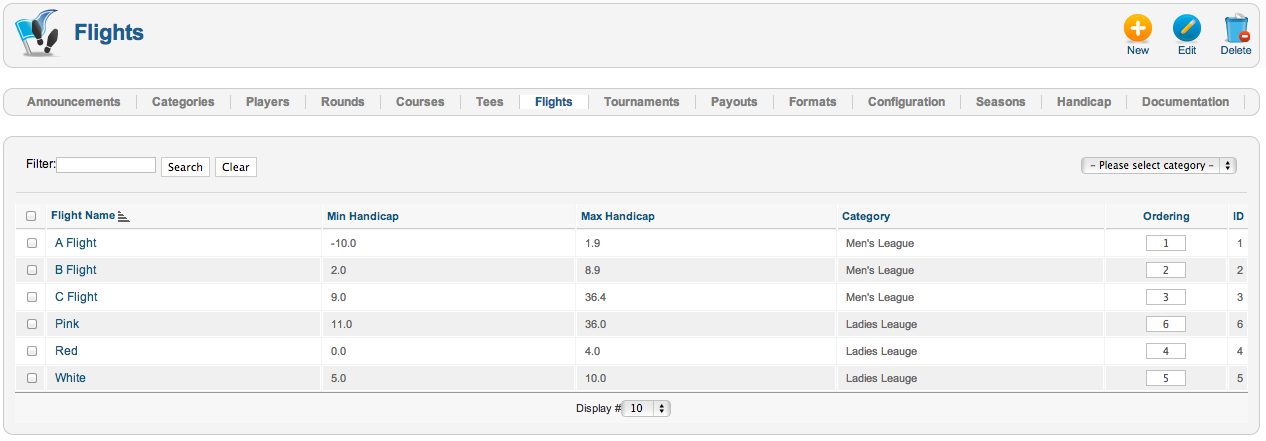
Task: Click the ordering field for Red flight
Action: click(1166, 351)
